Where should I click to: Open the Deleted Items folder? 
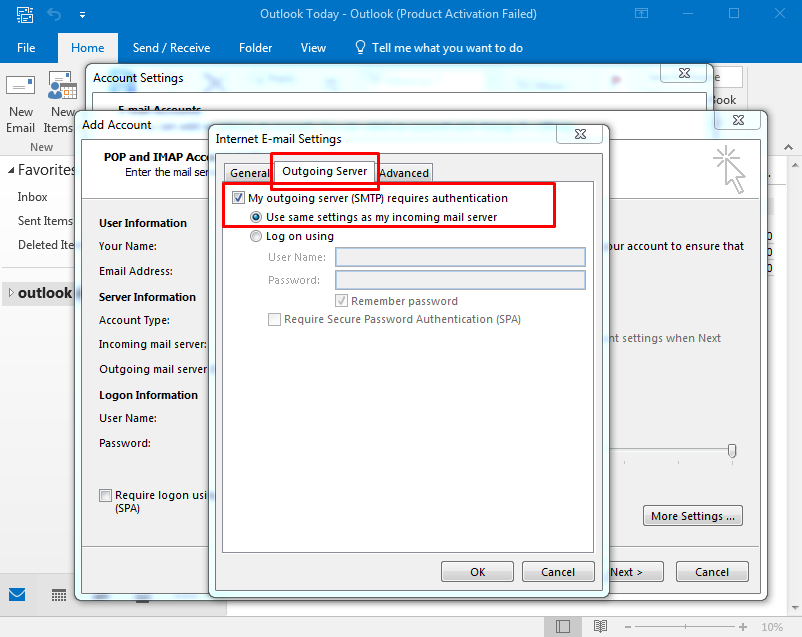pyautogui.click(x=46, y=245)
